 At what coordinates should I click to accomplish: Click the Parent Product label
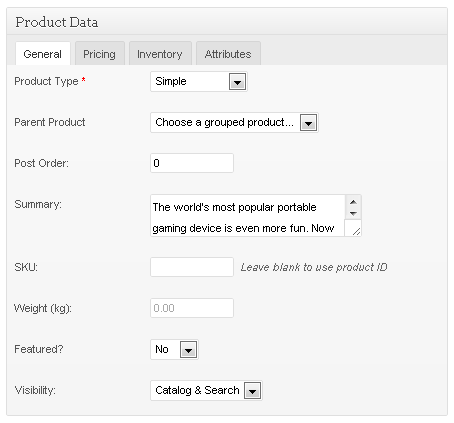(50, 122)
